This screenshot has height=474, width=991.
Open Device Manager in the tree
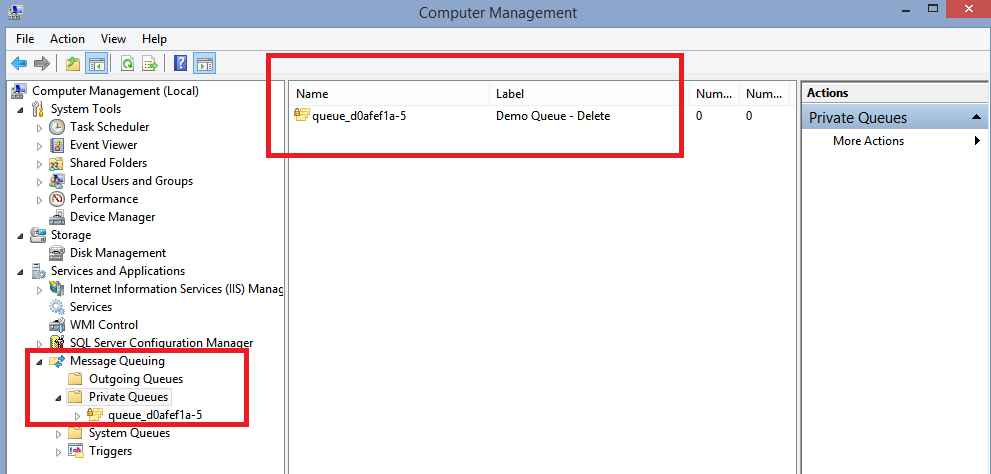click(x=112, y=217)
